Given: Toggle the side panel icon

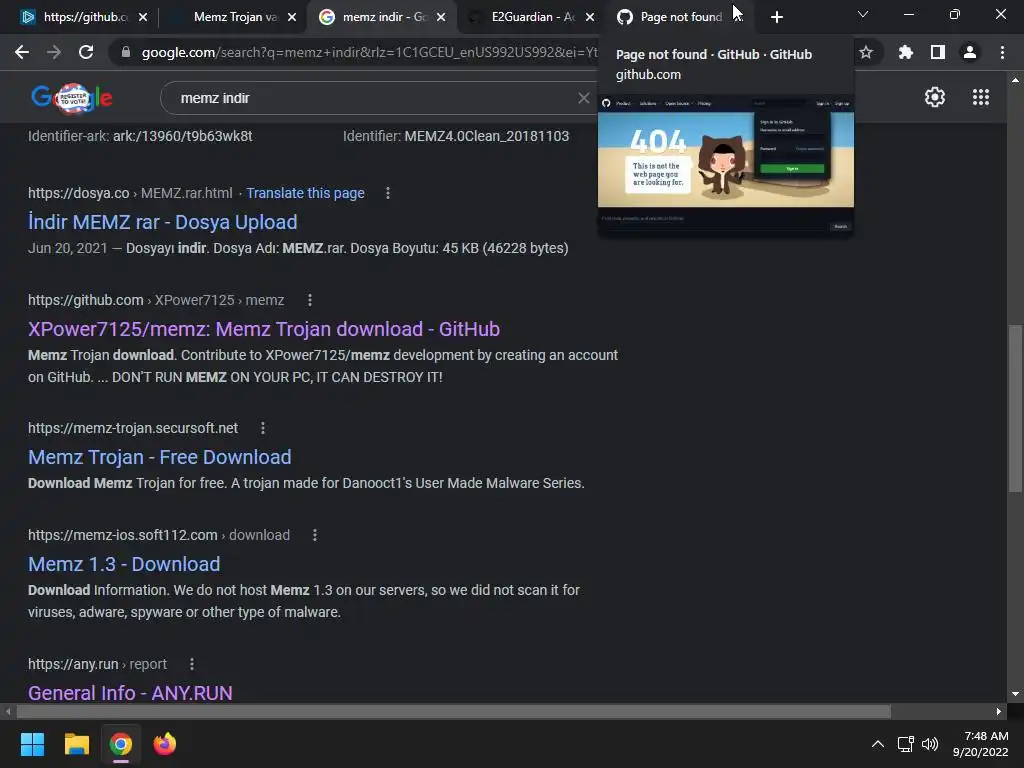Looking at the screenshot, I should point(938,52).
